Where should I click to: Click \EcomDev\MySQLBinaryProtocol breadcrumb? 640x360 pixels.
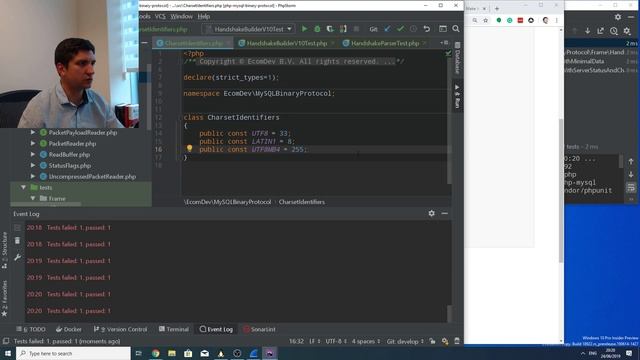pyautogui.click(x=227, y=202)
